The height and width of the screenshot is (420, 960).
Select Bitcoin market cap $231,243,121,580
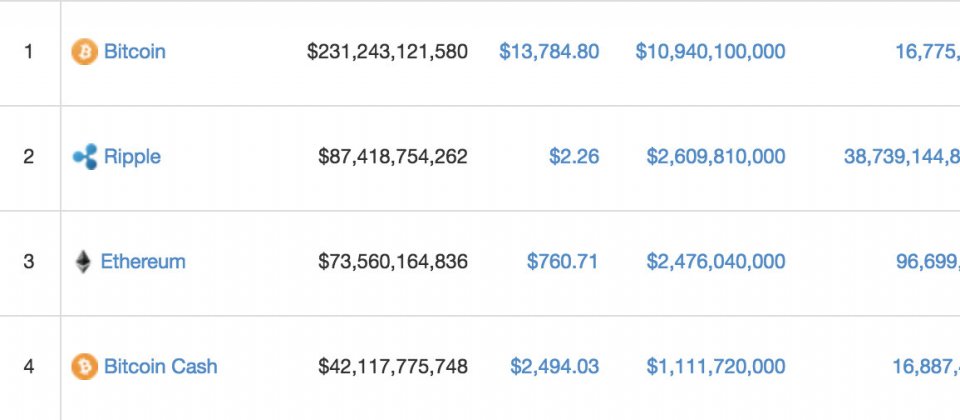388,51
